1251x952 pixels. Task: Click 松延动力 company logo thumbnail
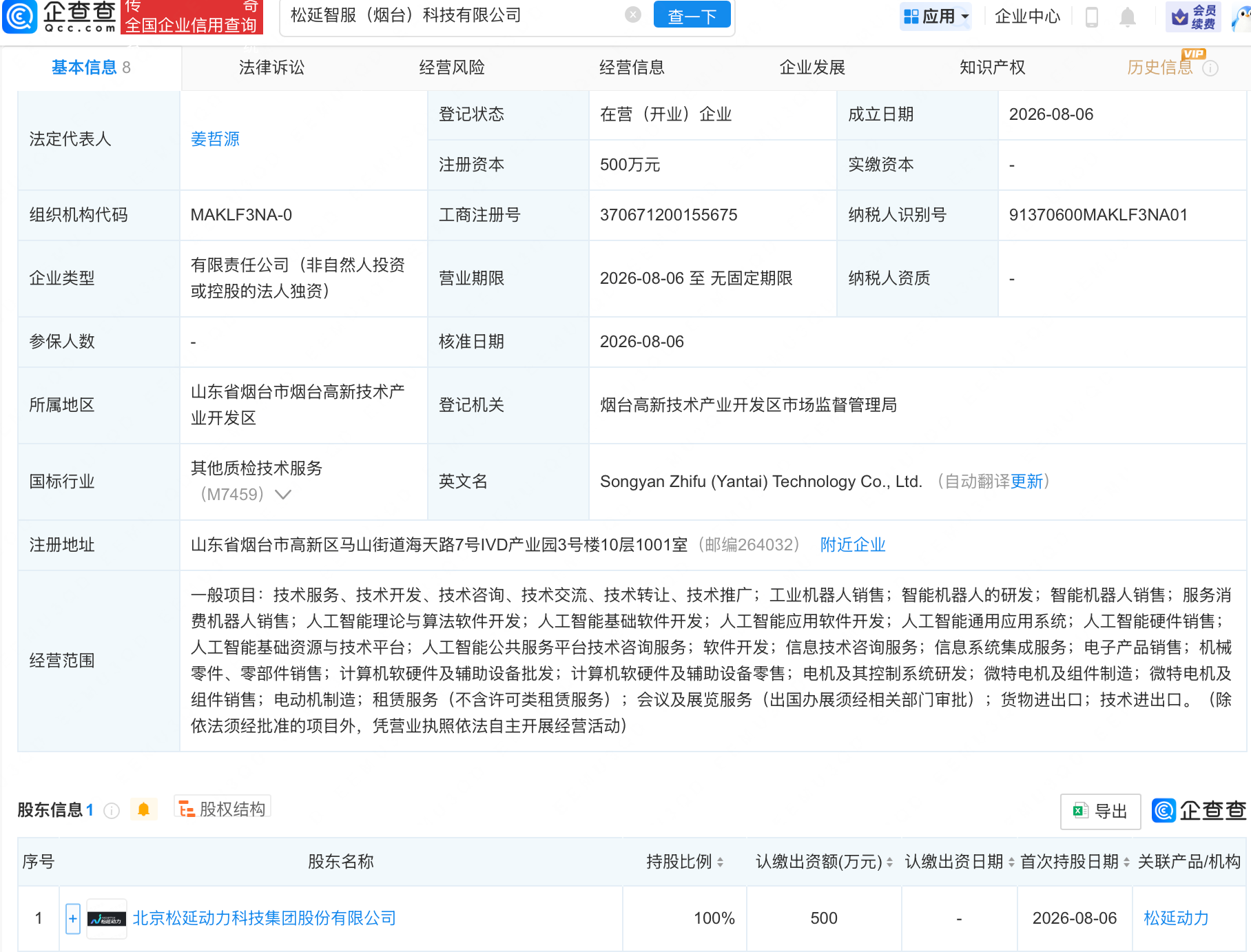107,918
